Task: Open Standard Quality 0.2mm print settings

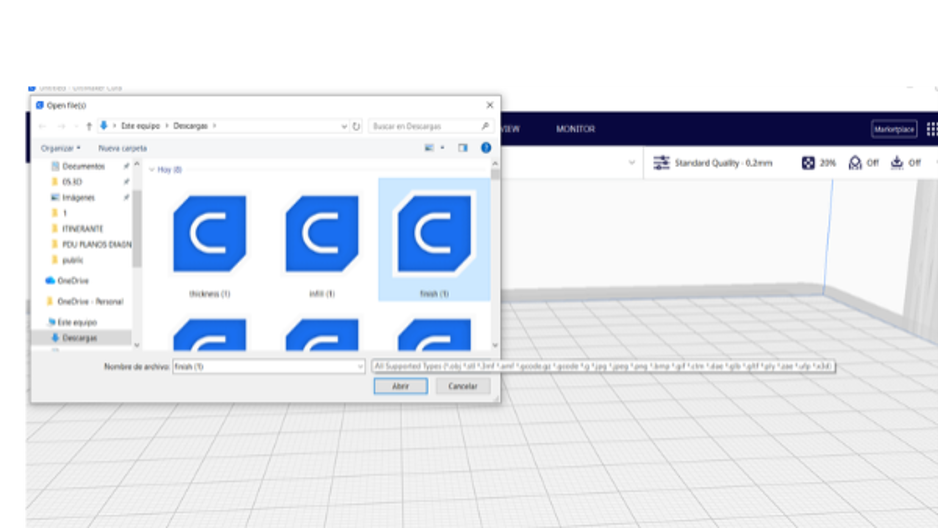Action: click(x=723, y=163)
